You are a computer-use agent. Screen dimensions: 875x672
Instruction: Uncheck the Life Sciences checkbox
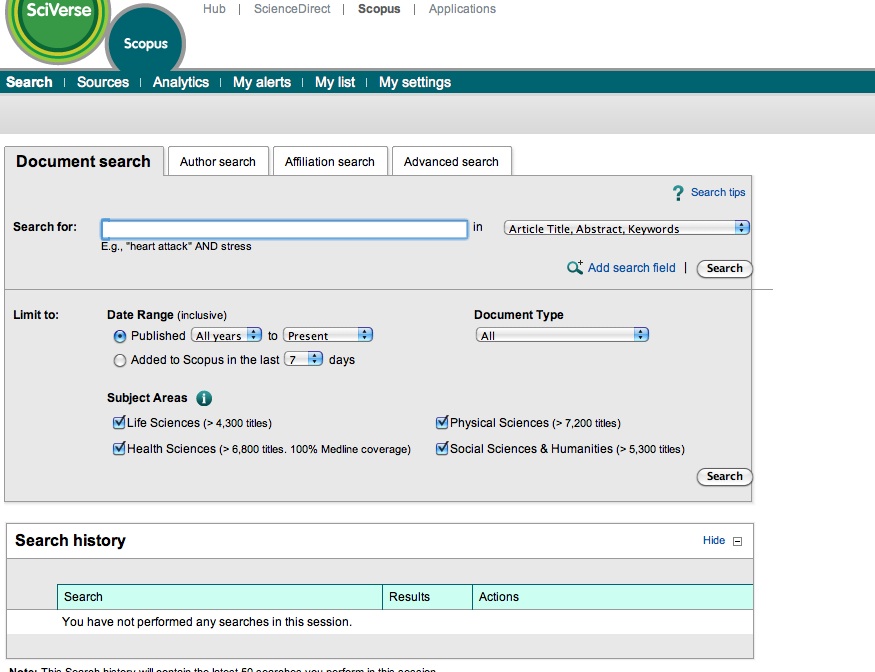tap(119, 423)
